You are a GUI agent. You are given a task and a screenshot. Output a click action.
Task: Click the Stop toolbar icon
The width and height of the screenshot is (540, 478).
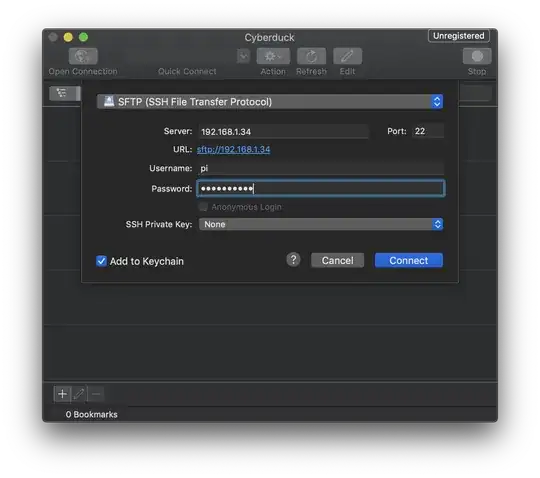click(x=477, y=56)
